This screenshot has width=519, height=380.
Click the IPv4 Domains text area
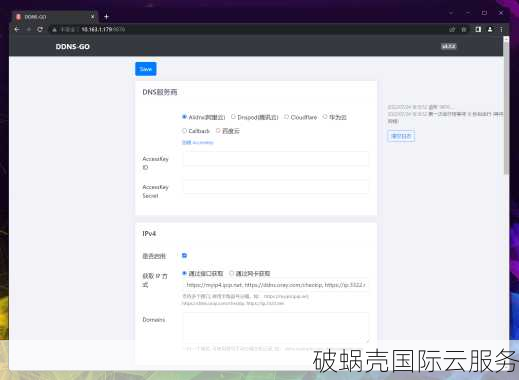276,327
